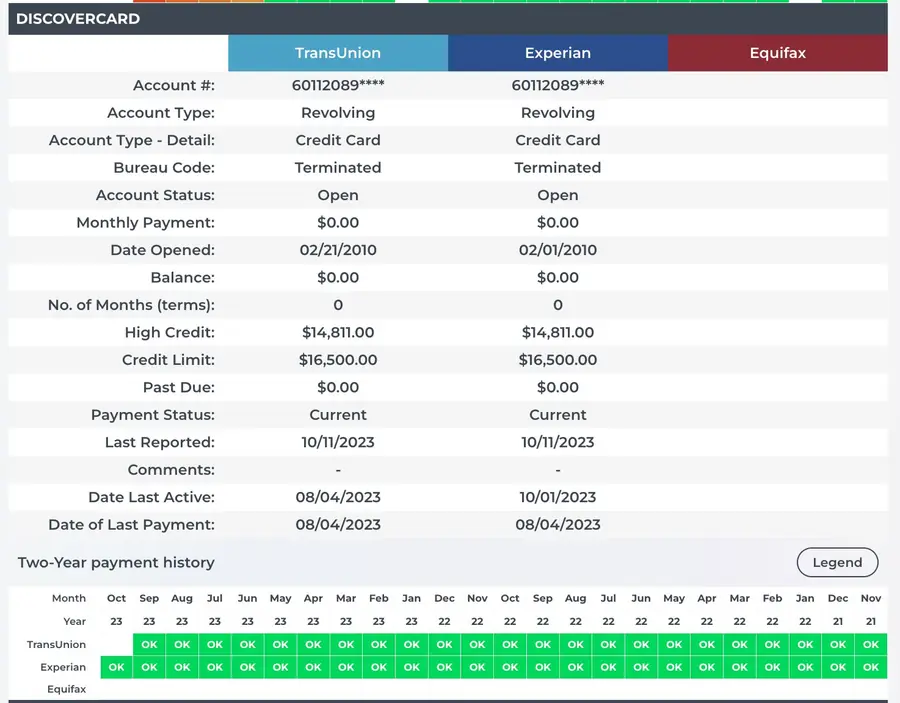This screenshot has width=900, height=703.
Task: Click TransUnion Last Reported 10/11/2023
Action: 338,442
